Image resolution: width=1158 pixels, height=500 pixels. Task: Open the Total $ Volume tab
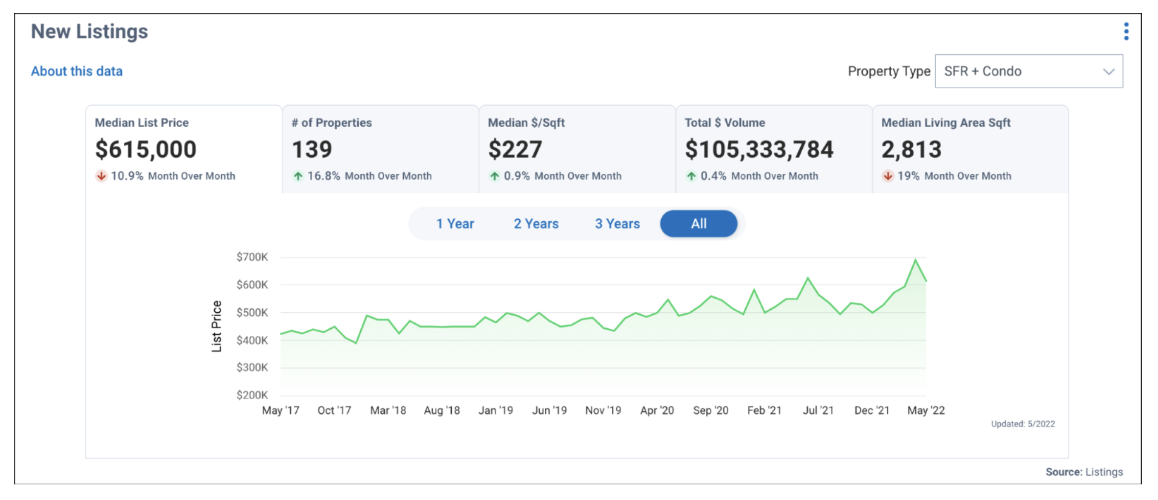pyautogui.click(x=774, y=149)
